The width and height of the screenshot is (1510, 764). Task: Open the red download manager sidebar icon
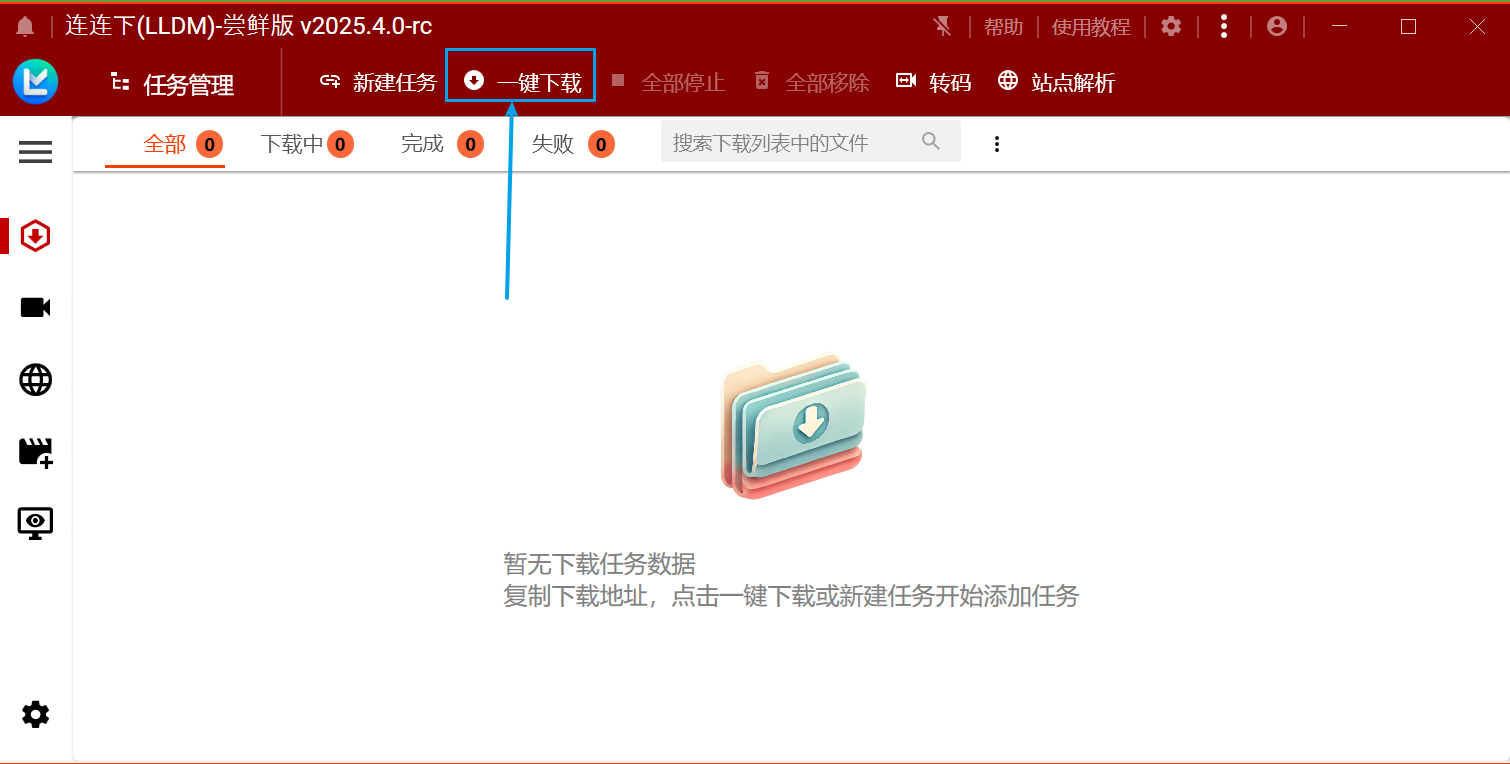tap(35, 235)
